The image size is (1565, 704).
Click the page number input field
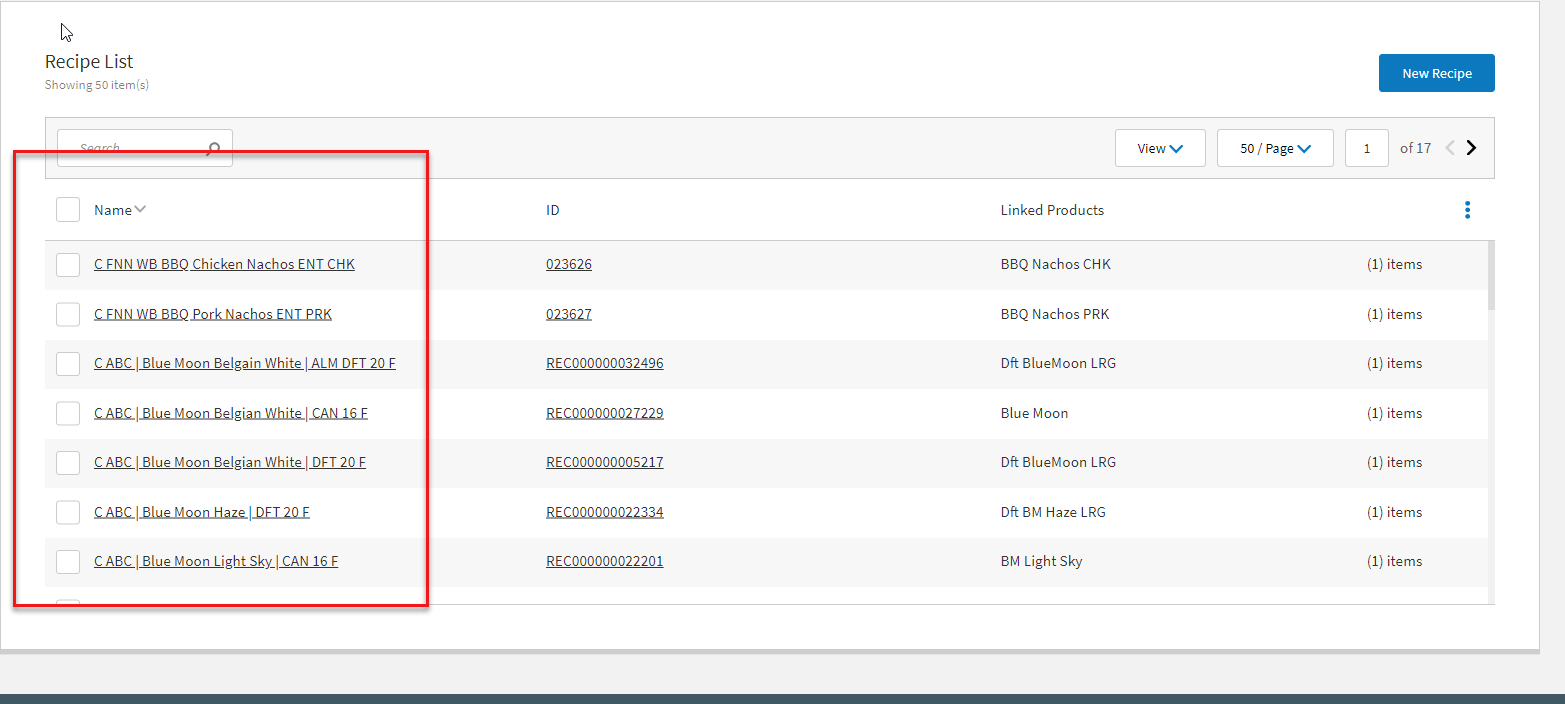point(1366,148)
